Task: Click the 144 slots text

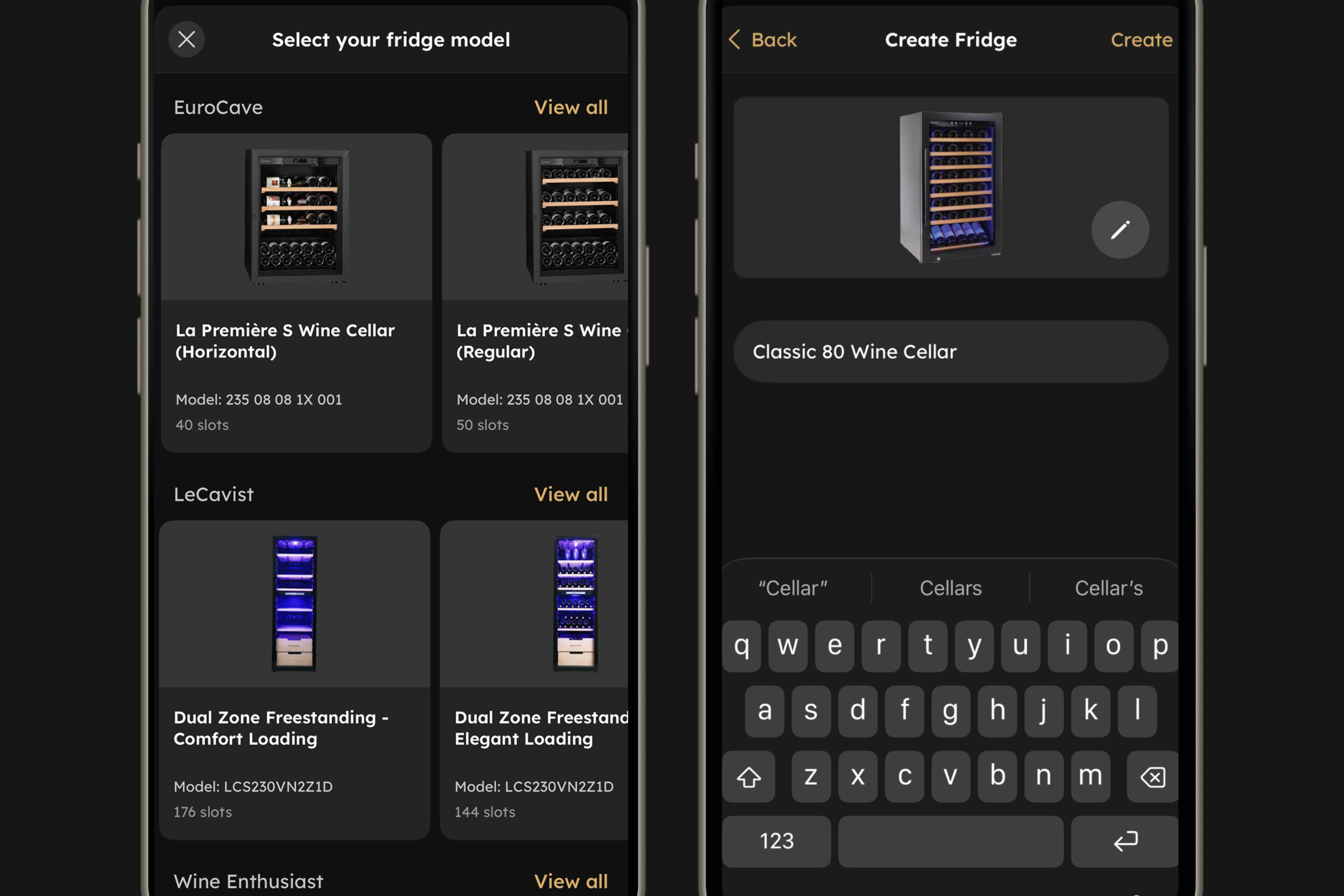Action: pos(485,812)
